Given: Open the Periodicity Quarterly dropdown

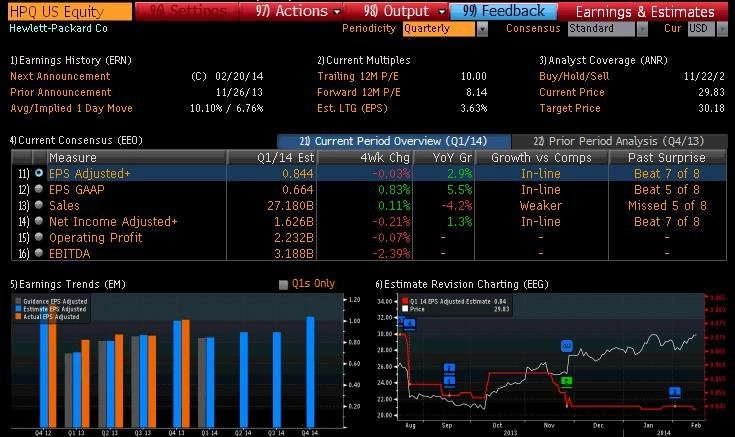Looking at the screenshot, I should [482, 29].
